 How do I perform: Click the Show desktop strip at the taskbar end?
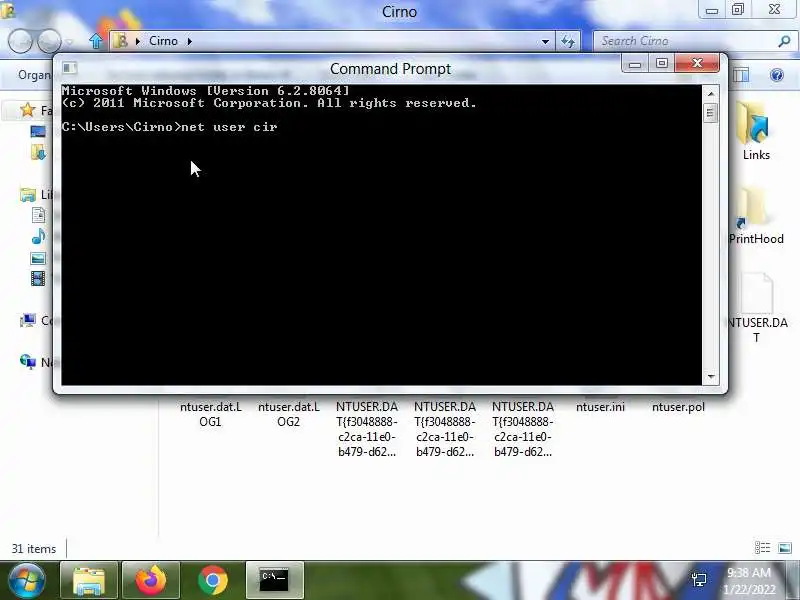(x=795, y=580)
